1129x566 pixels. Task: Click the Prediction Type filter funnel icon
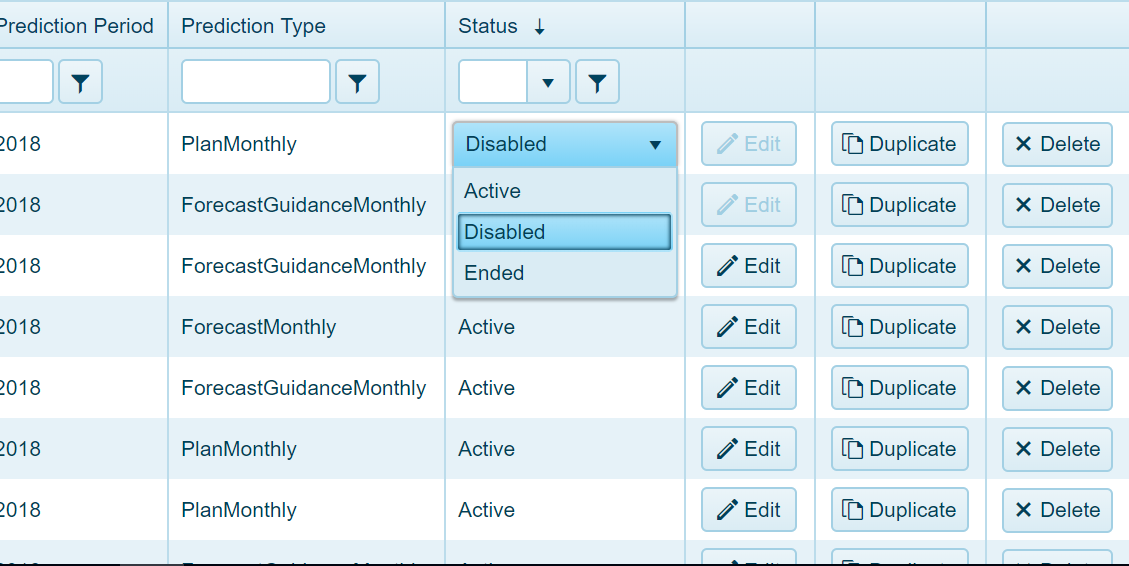(x=357, y=83)
